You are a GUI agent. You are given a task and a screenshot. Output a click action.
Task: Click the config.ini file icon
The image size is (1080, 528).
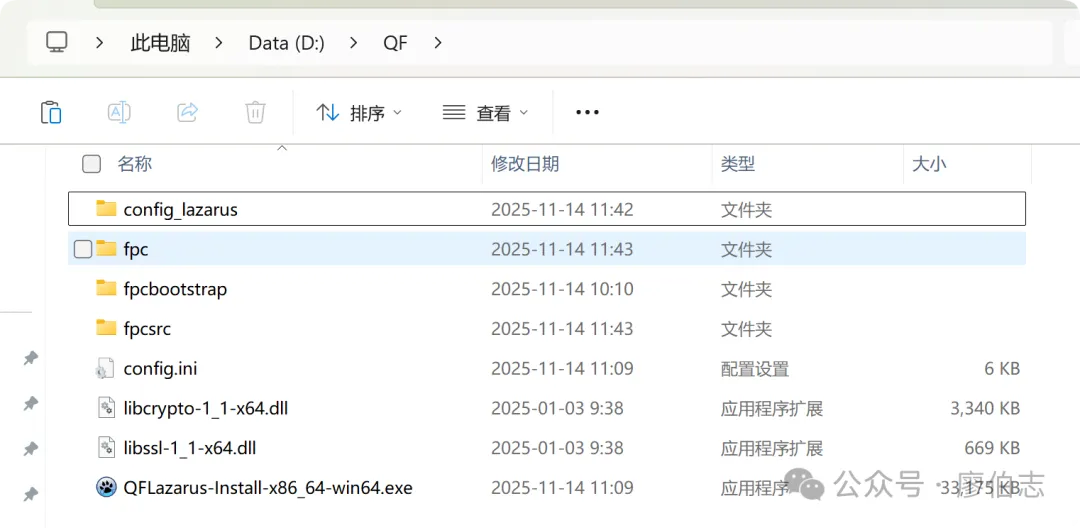click(x=106, y=368)
